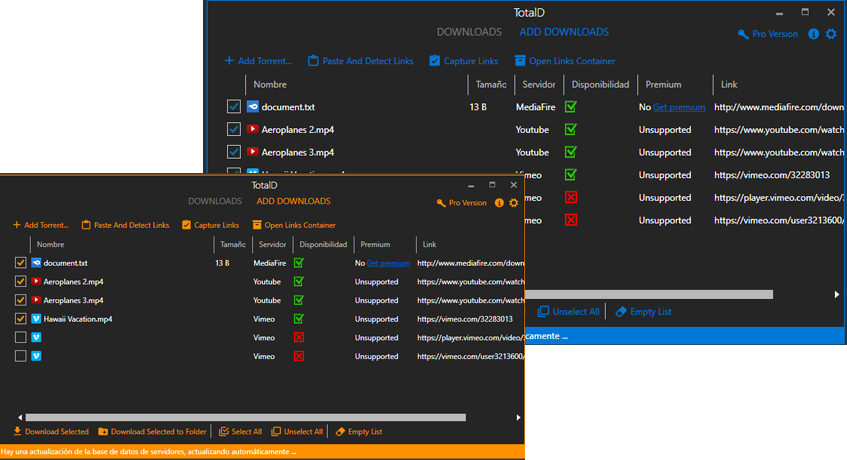Viewport: 847px width, 460px height.
Task: Open Links Container in the orange window
Action: click(x=294, y=225)
